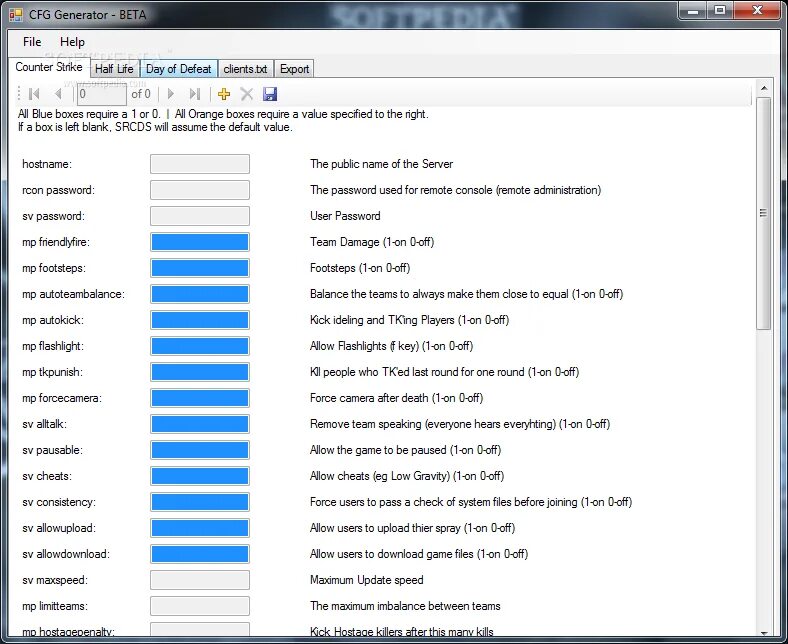The image size is (788, 644).
Task: Click 'Footsteps (1-on 0-off)' description
Action: coord(360,268)
